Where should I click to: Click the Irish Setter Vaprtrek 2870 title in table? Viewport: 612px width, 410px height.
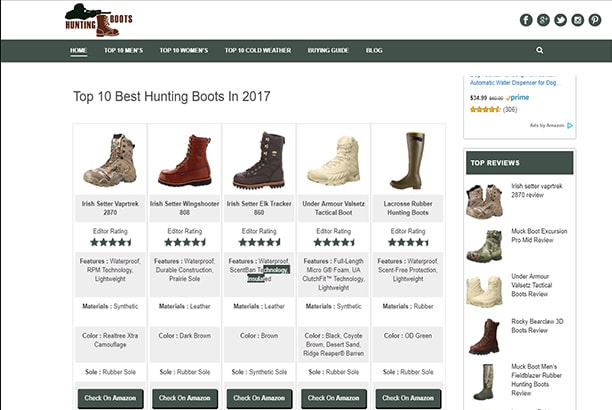(110, 208)
